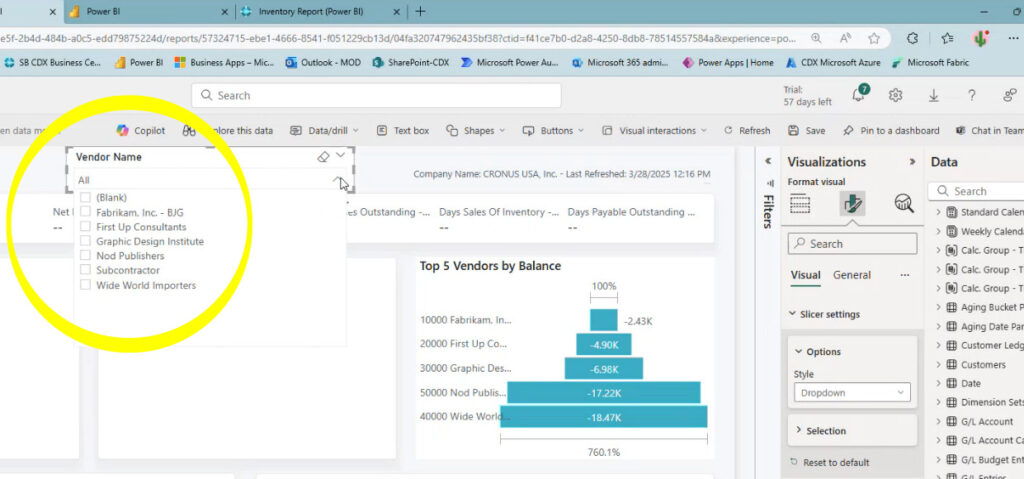The height and width of the screenshot is (479, 1024).
Task: Select the Analytics magnifier icon
Action: click(x=904, y=204)
